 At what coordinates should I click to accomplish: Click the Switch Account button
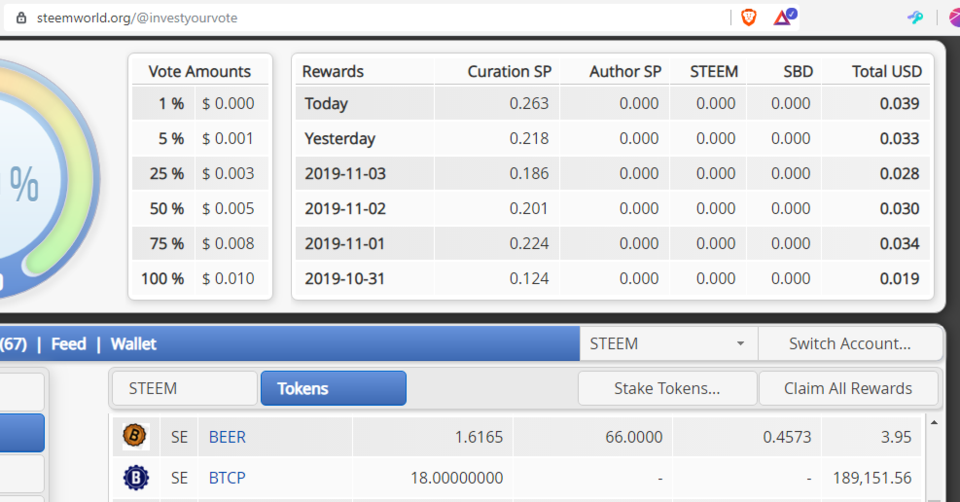[849, 344]
